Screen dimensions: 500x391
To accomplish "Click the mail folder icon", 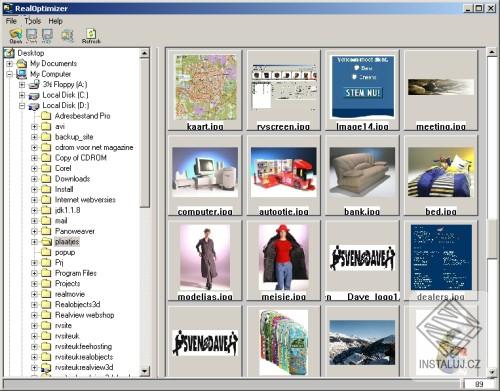I will pyautogui.click(x=46, y=221).
